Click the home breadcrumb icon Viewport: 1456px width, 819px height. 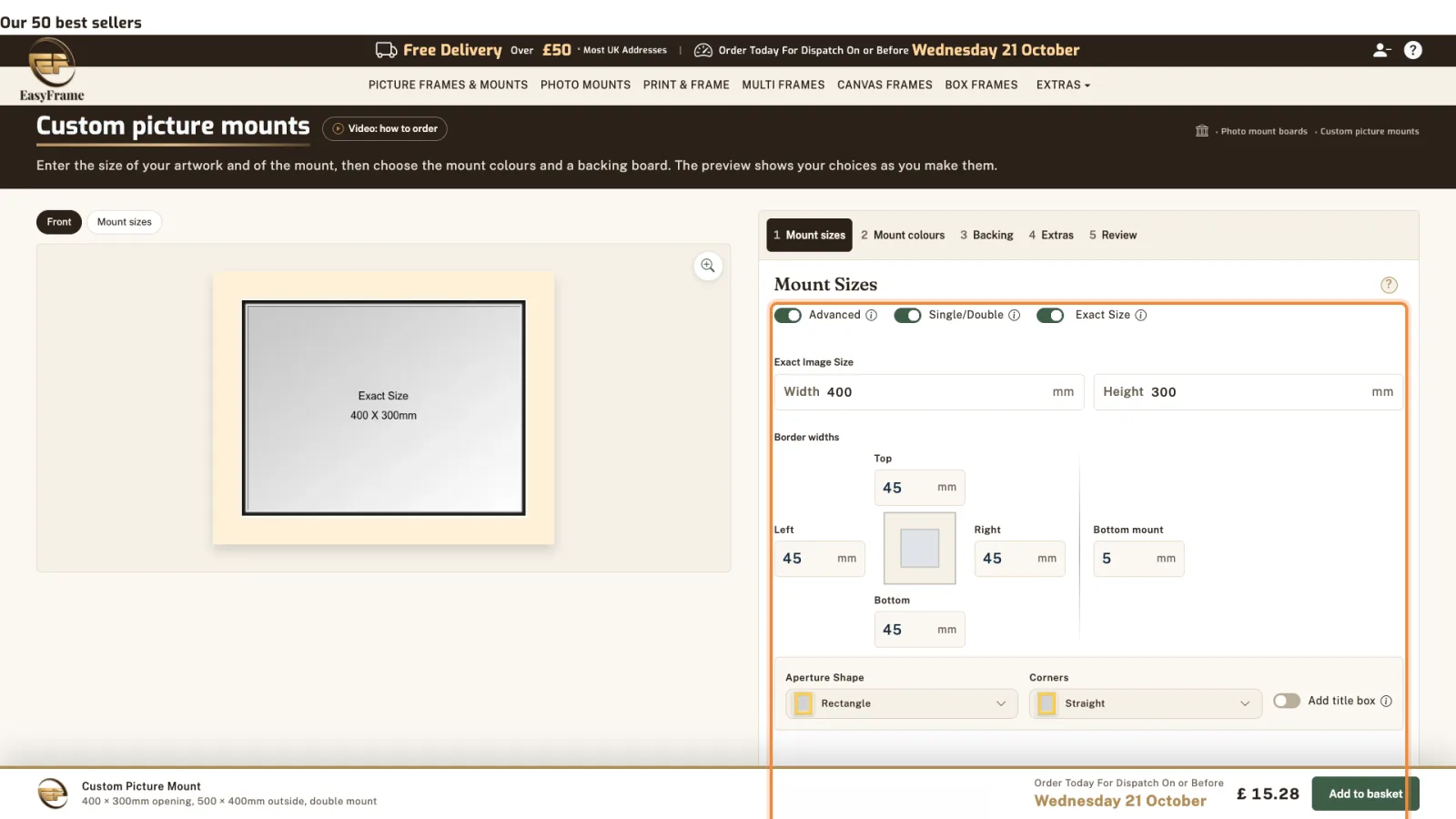(1202, 131)
